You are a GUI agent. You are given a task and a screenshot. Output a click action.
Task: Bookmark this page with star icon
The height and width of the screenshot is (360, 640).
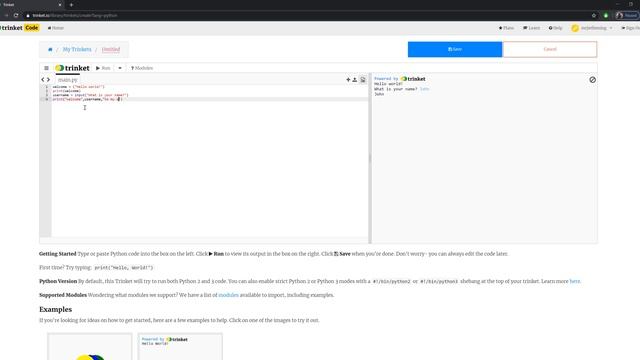(x=594, y=16)
